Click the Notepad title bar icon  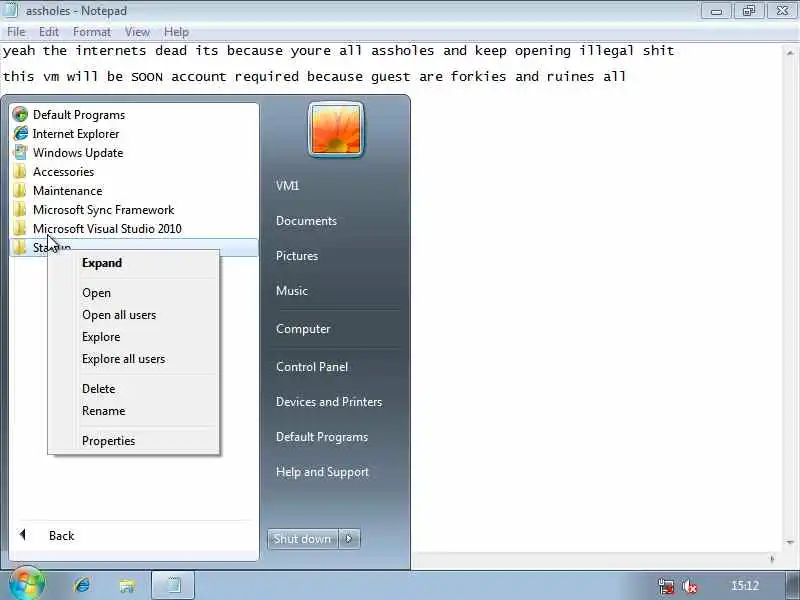click(11, 10)
